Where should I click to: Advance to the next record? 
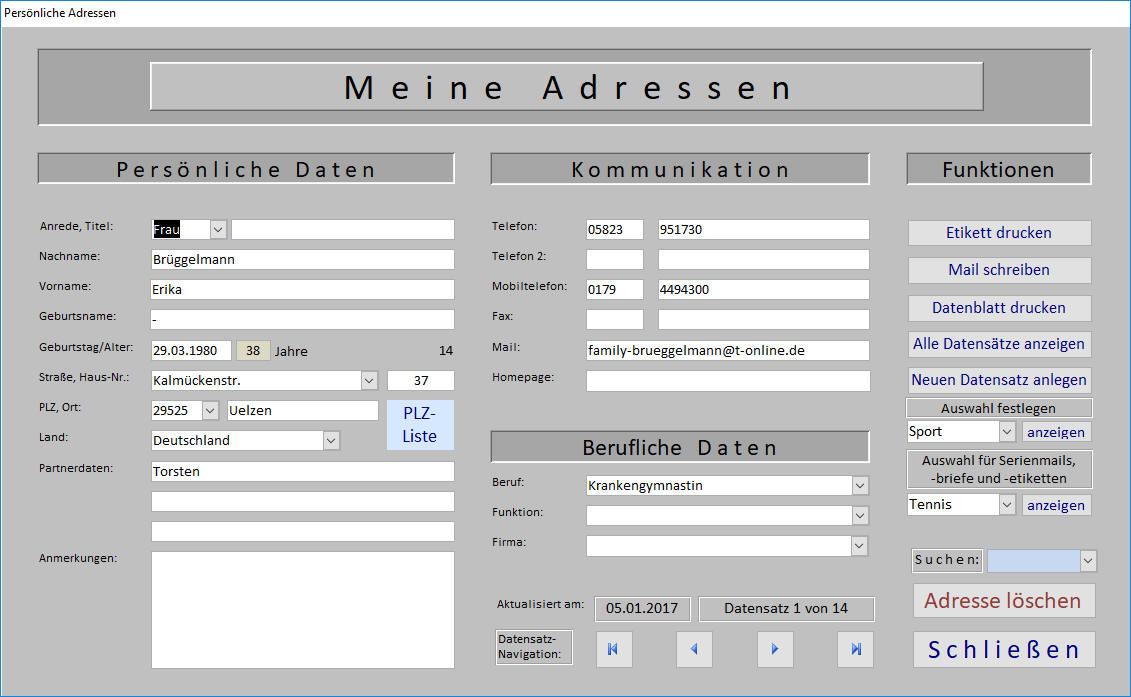click(775, 649)
